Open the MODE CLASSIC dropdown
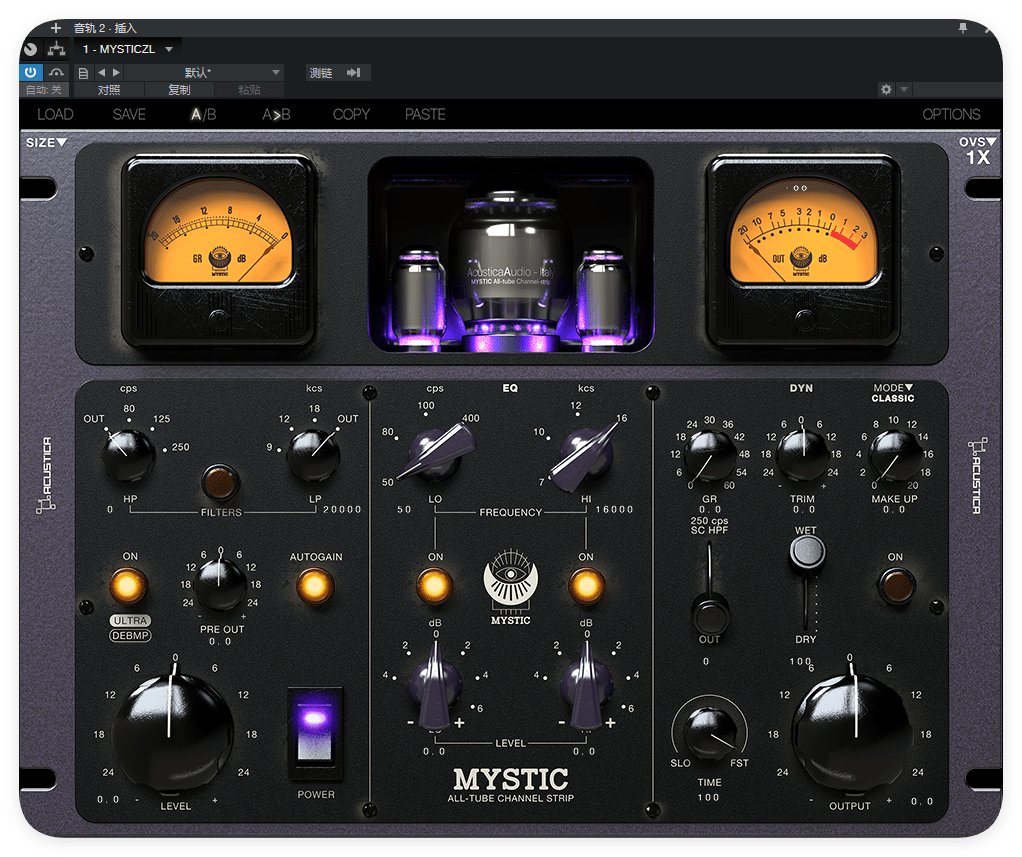Screen dimensions: 1022x857 [x=893, y=393]
